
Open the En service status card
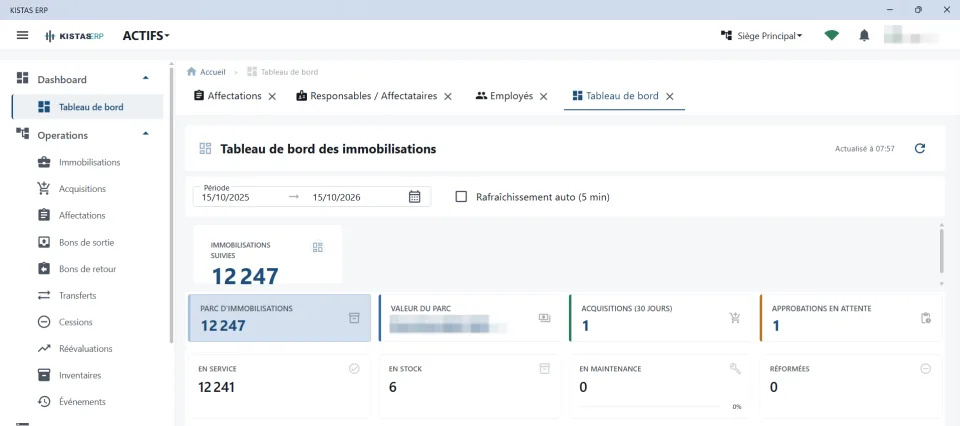[x=279, y=386]
